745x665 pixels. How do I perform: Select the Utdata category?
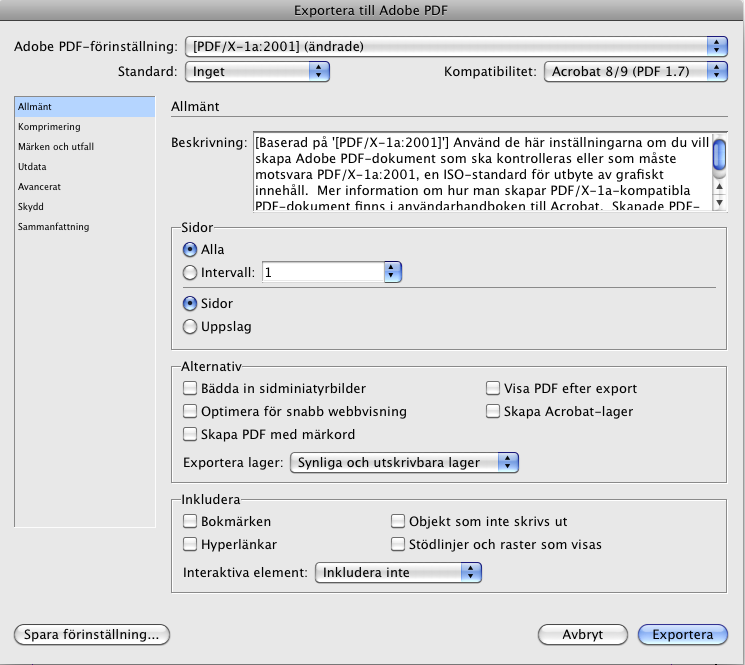point(85,167)
